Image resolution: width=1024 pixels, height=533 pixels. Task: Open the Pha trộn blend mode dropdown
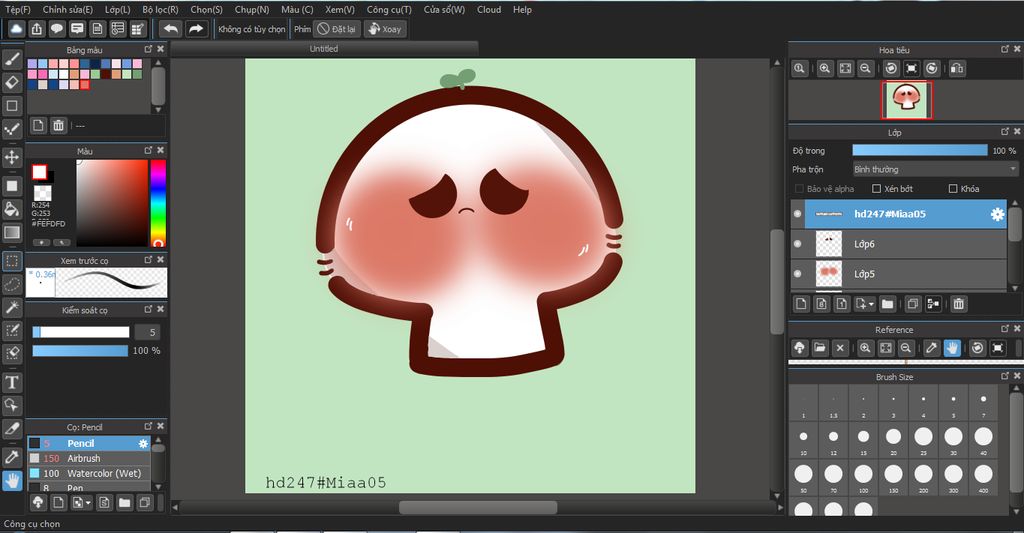coord(935,169)
